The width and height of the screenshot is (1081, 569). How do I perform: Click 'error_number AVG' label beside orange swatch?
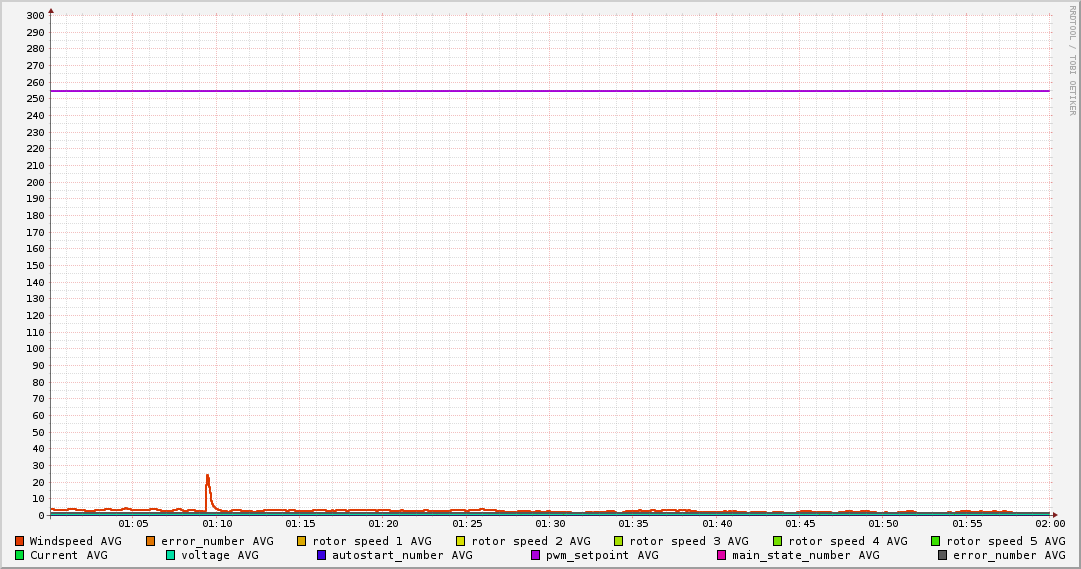click(217, 541)
